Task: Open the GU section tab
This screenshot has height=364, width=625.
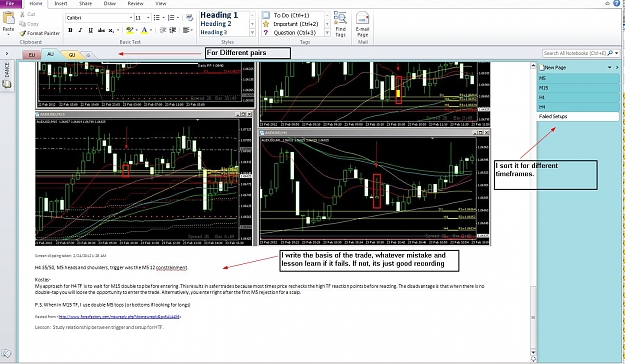Action: (72, 55)
